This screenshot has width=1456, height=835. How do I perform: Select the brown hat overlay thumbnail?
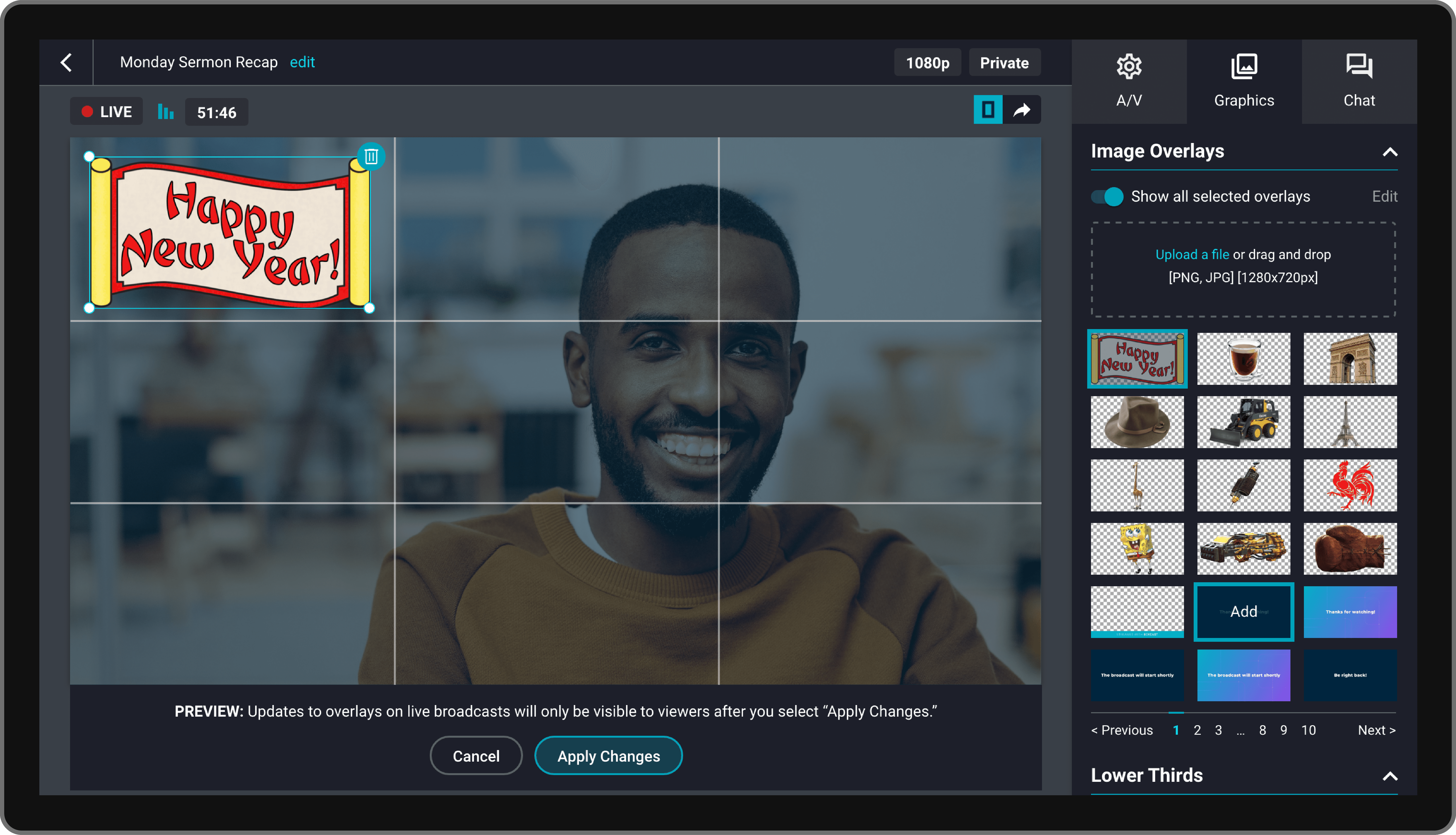coord(1137,422)
